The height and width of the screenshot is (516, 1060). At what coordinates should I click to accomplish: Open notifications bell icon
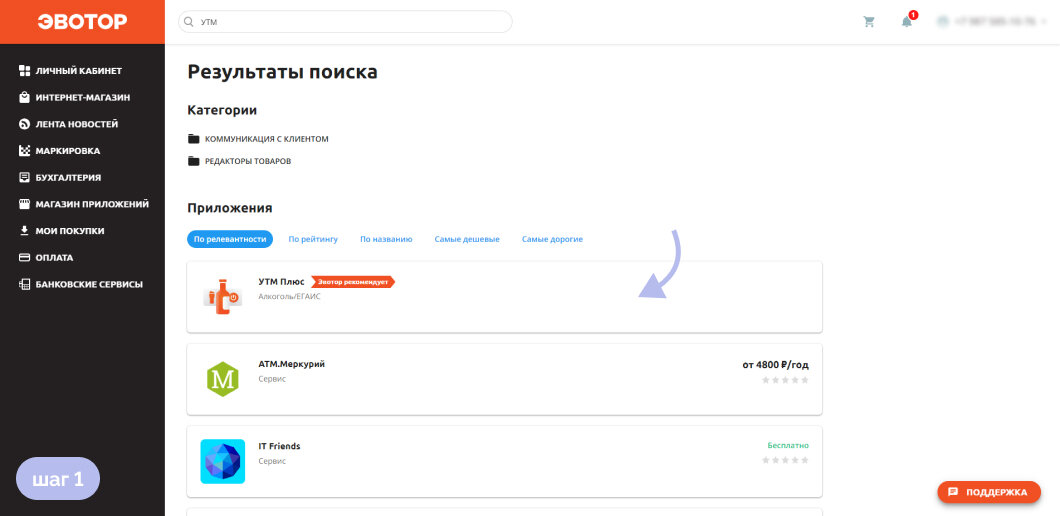907,21
